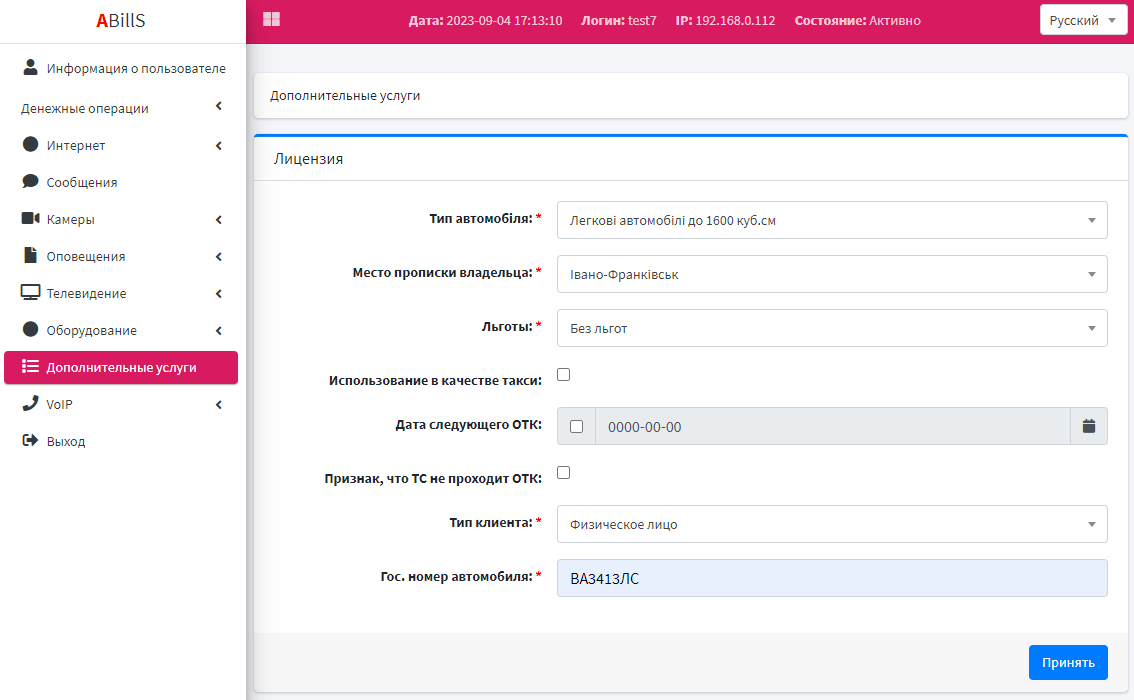Click the sign-out icon for Выход
The image size is (1134, 700).
coord(30,440)
